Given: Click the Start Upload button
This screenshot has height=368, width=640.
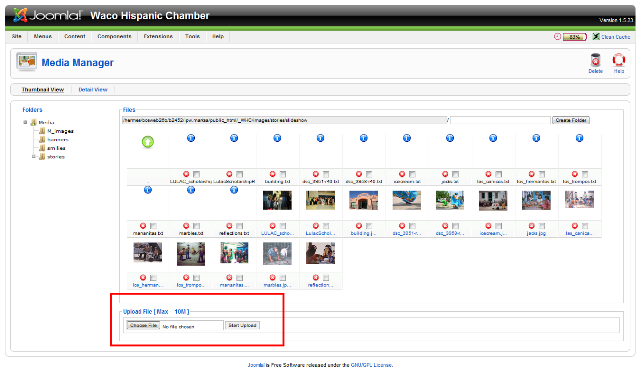Looking at the screenshot, I should [242, 325].
